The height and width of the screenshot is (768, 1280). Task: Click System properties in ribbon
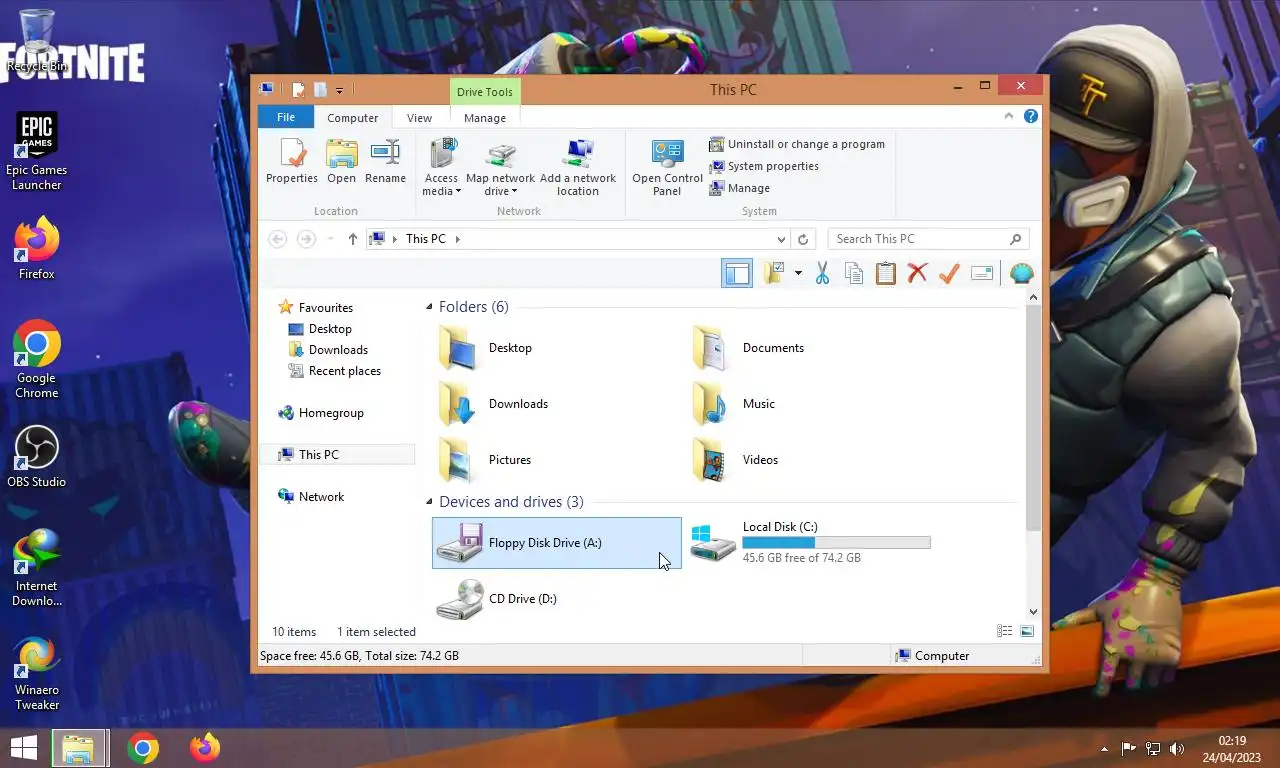click(x=764, y=166)
